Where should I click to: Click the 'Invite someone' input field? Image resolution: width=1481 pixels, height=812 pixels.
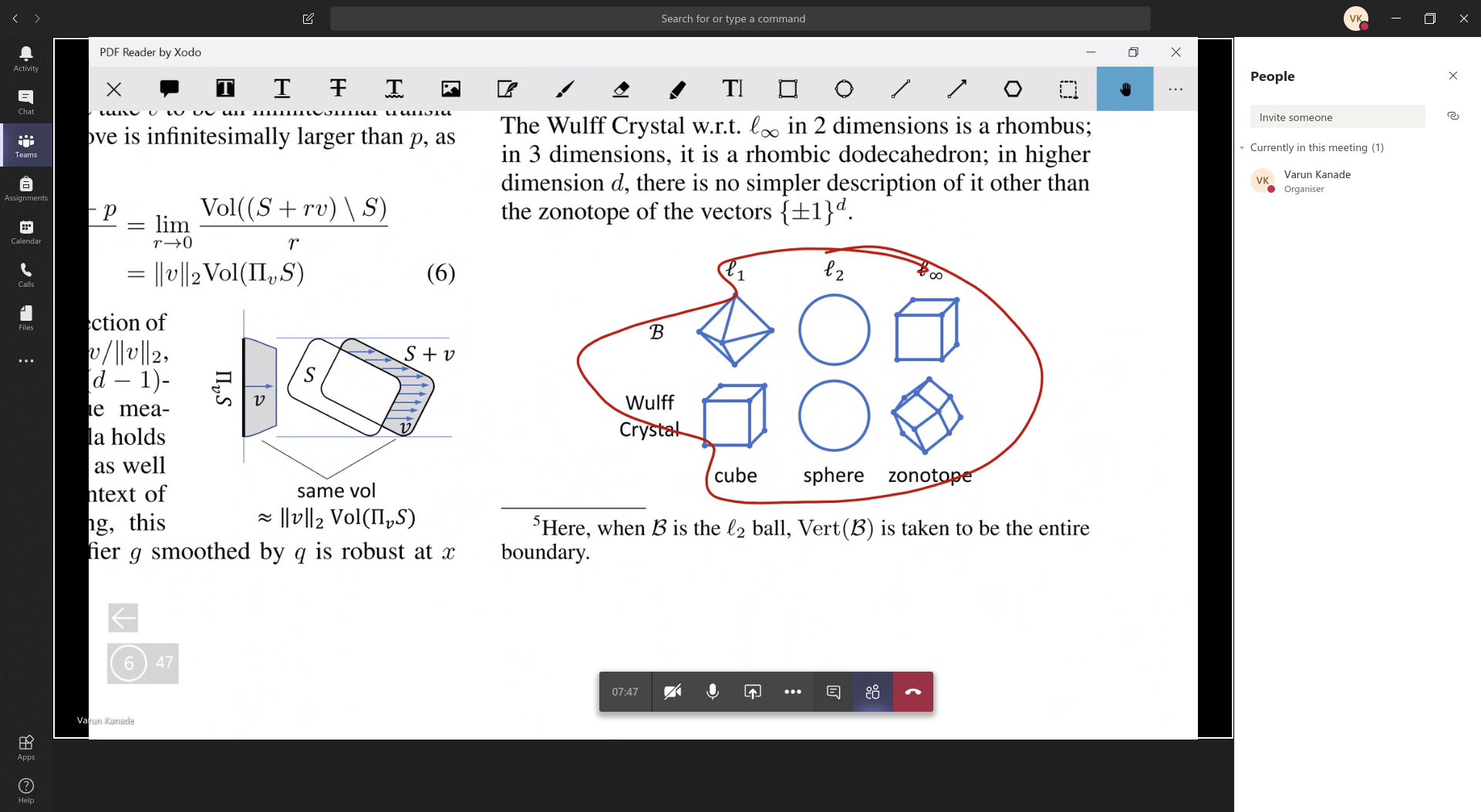tap(1337, 117)
